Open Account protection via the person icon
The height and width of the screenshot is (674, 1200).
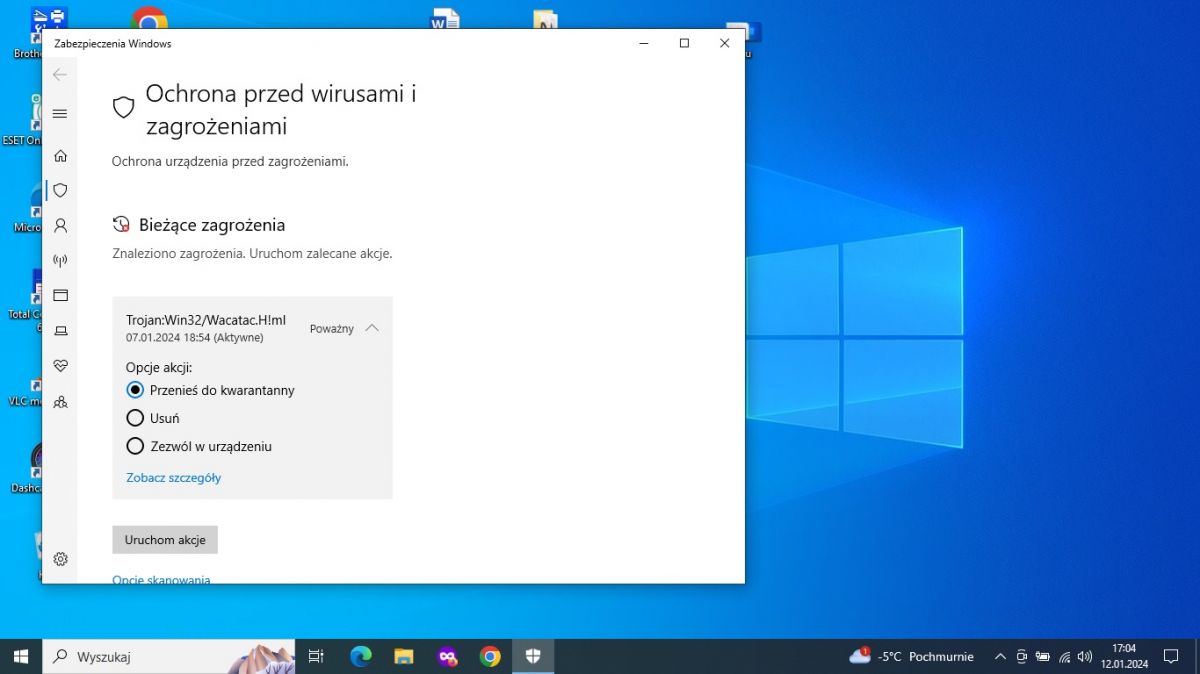coord(60,225)
